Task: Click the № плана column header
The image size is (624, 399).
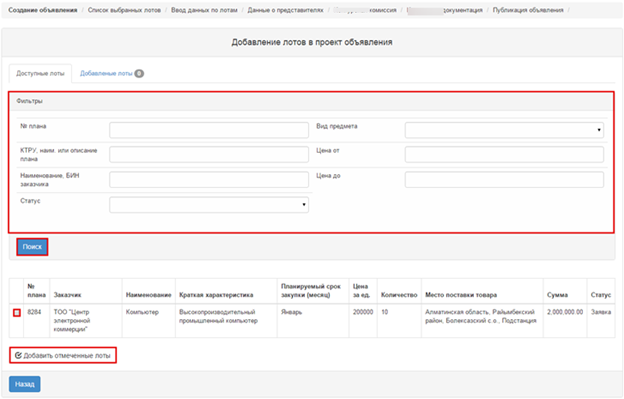Action: pyautogui.click(x=36, y=291)
